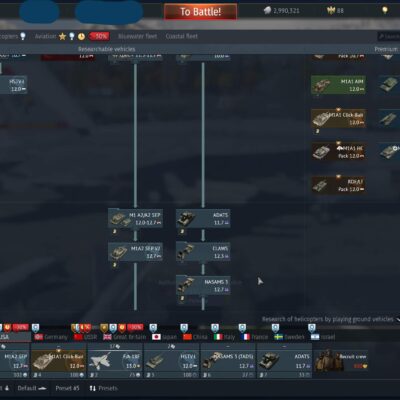
Task: Switch to the Aviation tab
Action: click(x=45, y=36)
